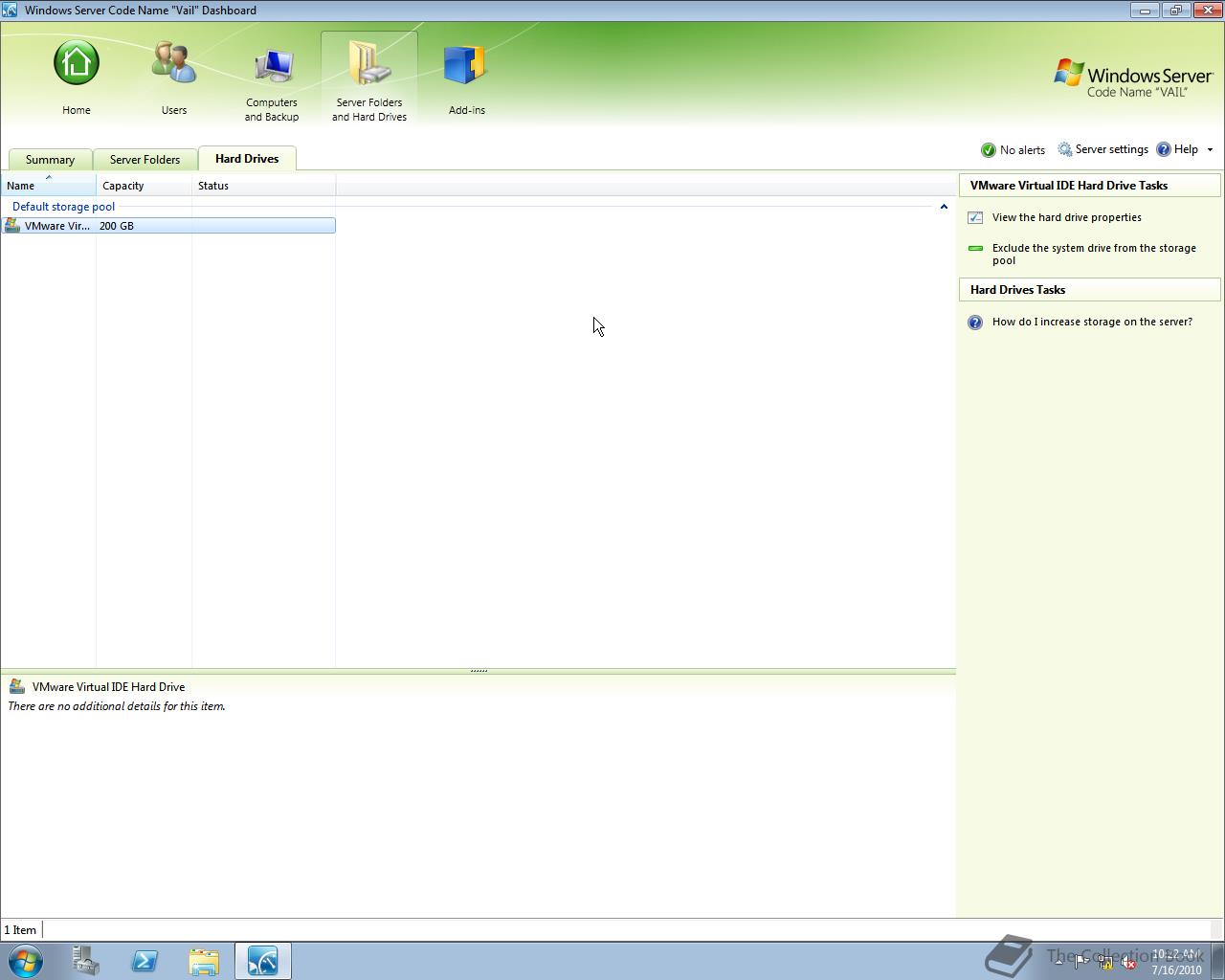The height and width of the screenshot is (980, 1225).
Task: Open the Home section icon
Action: point(77,63)
